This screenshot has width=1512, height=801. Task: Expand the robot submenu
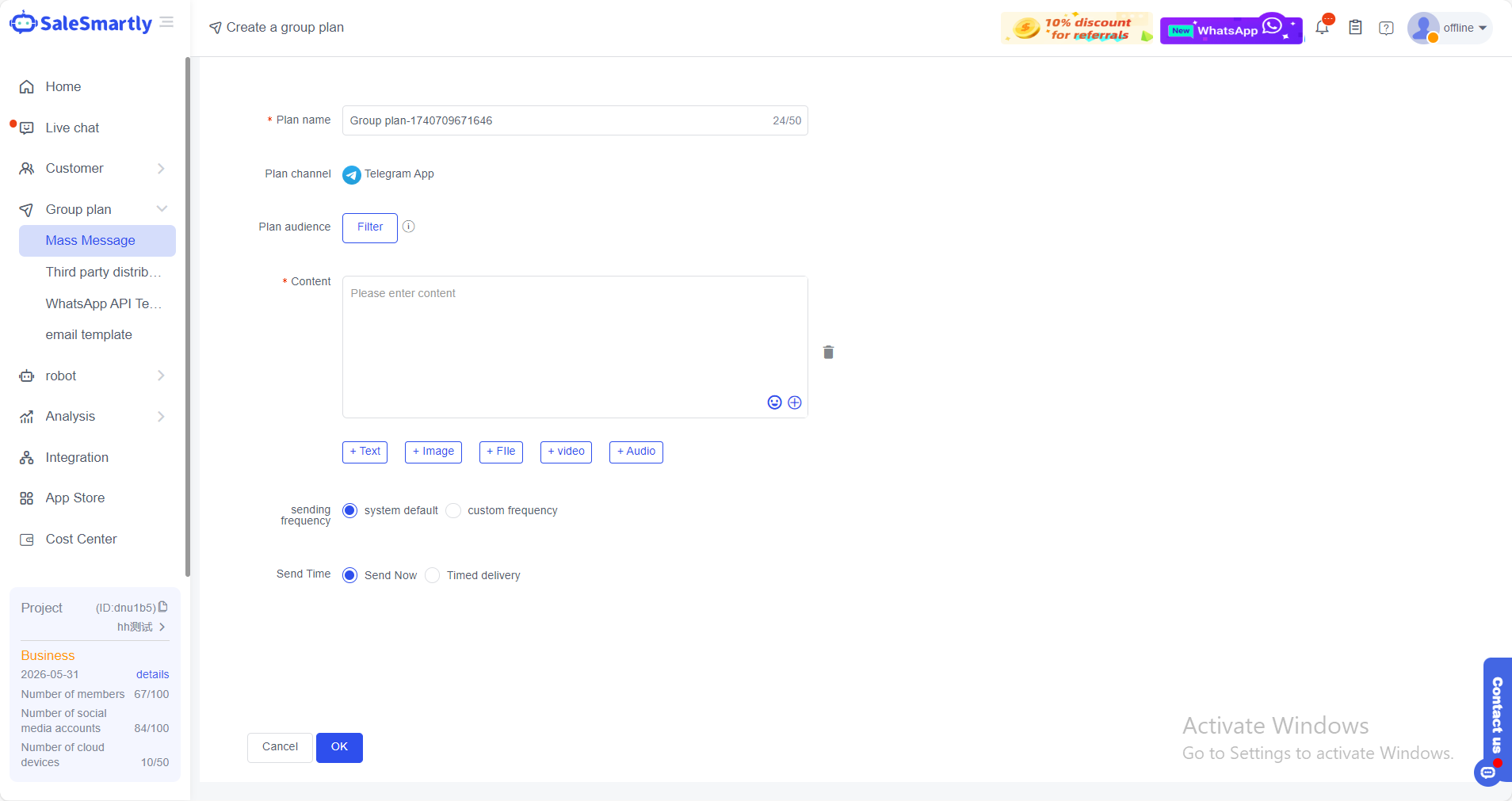click(x=94, y=376)
